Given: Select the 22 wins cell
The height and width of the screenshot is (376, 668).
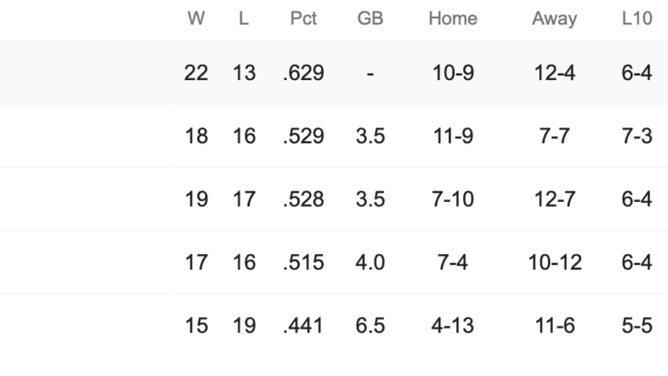Looking at the screenshot, I should (x=196, y=73).
